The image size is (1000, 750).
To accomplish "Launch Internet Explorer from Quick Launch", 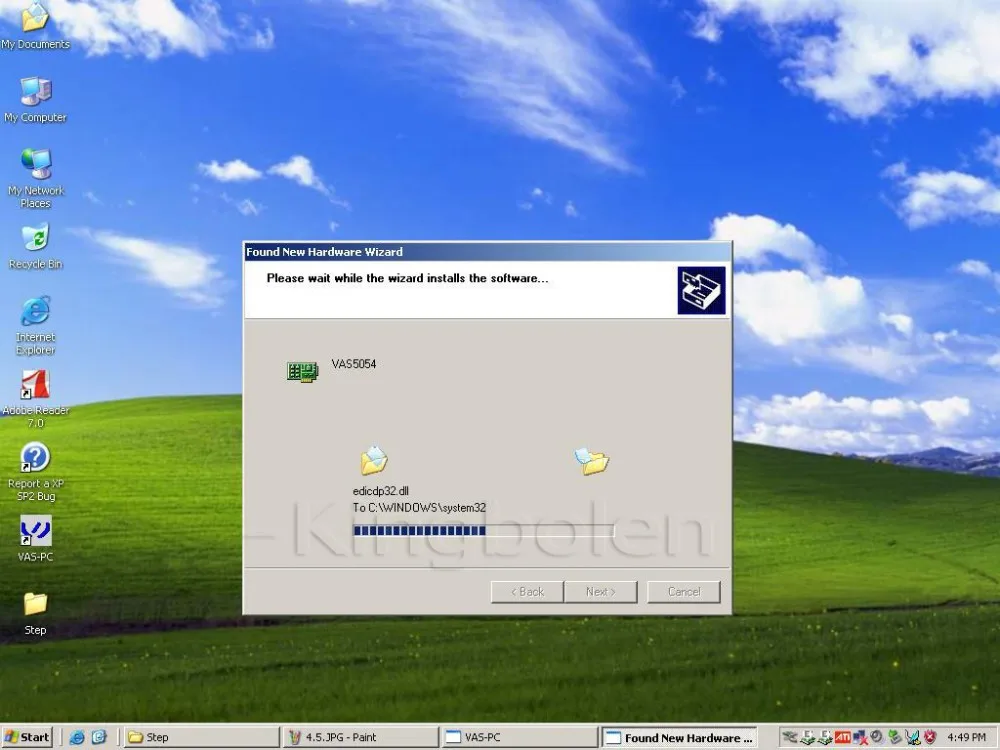I will click(77, 737).
